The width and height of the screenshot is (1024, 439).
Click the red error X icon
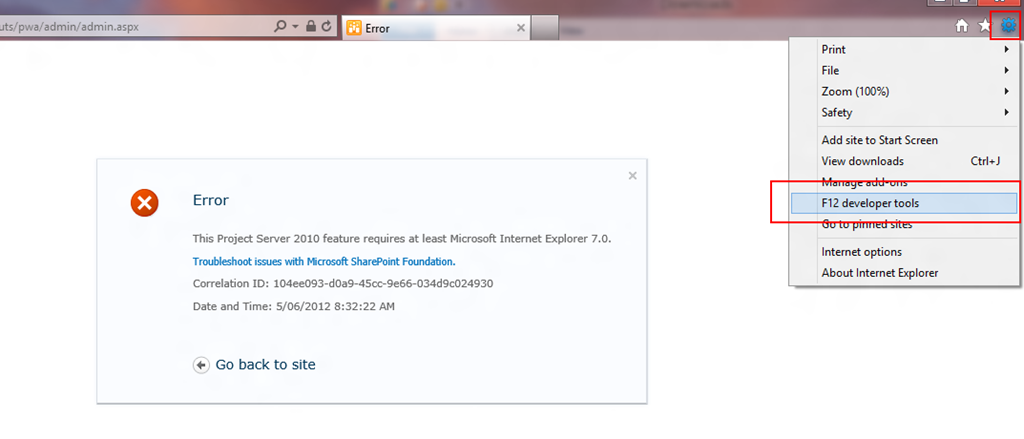144,203
